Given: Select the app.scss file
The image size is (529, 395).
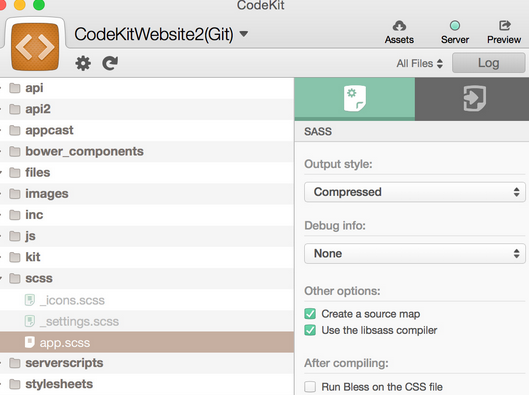Looking at the screenshot, I should pyautogui.click(x=147, y=342).
